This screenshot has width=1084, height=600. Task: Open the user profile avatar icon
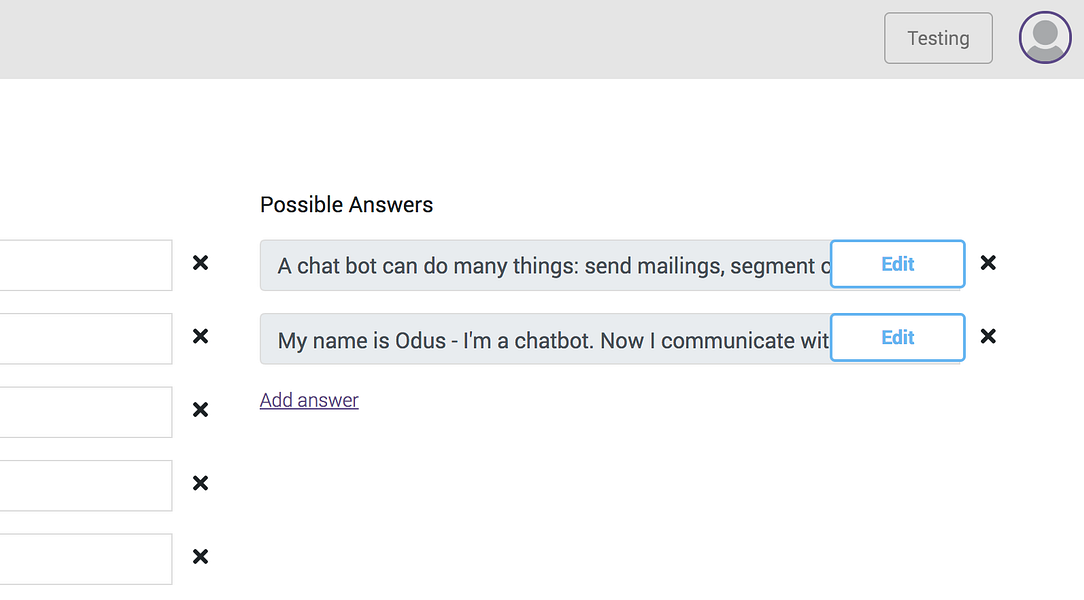(x=1045, y=37)
